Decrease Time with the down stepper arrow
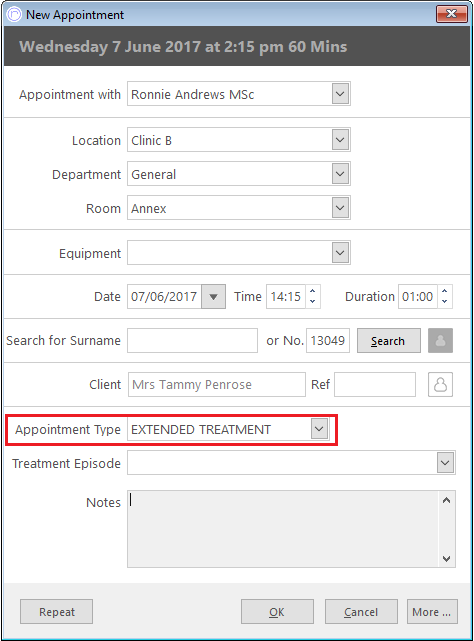Viewport: 474px width, 641px height. coord(312,302)
